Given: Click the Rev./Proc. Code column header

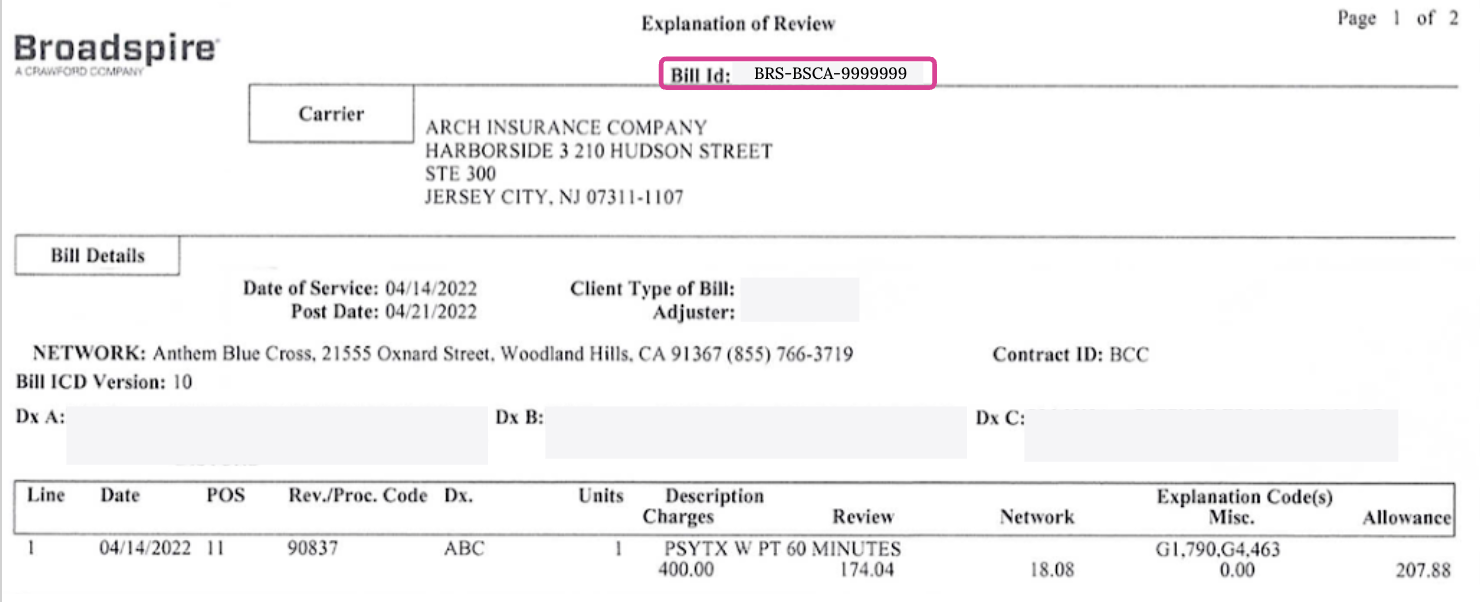Looking at the screenshot, I should (x=357, y=496).
